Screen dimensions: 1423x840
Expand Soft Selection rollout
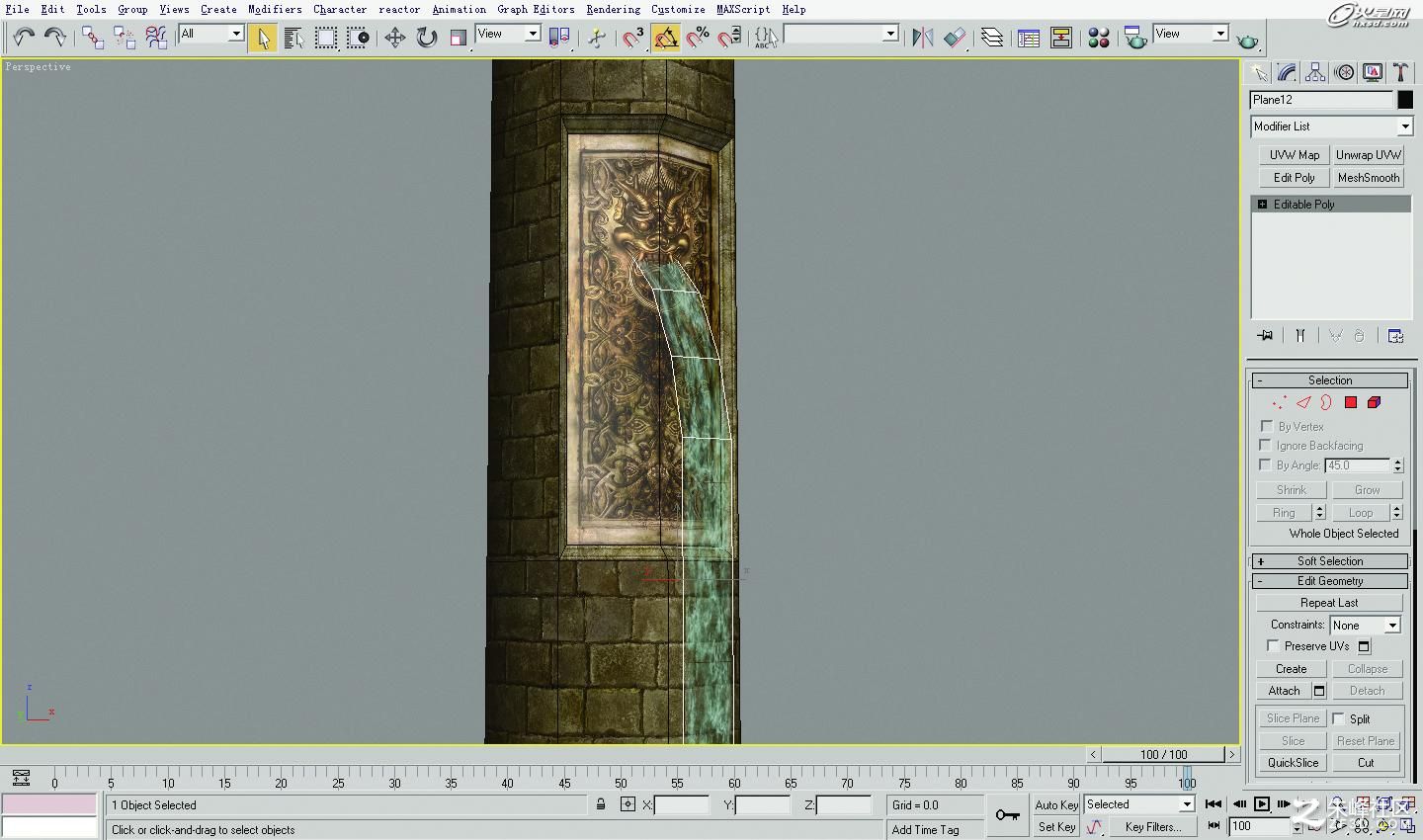1330,561
